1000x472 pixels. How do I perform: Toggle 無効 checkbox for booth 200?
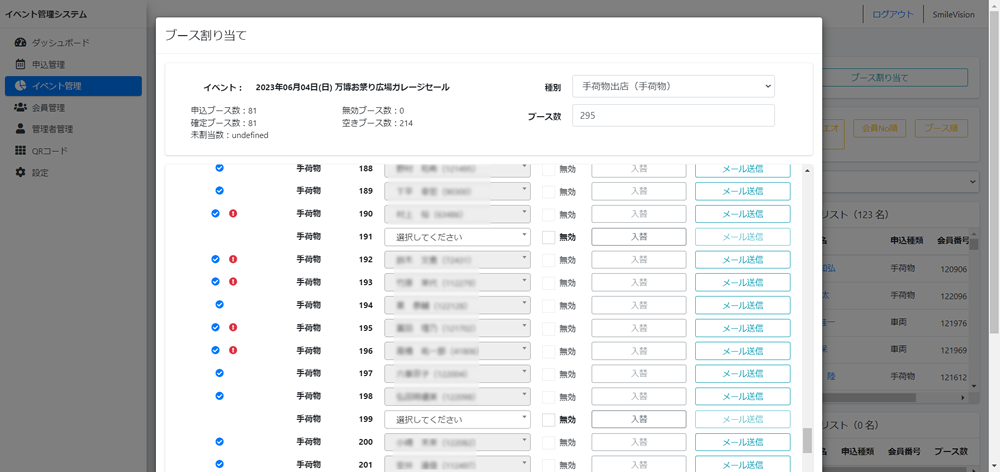point(548,442)
